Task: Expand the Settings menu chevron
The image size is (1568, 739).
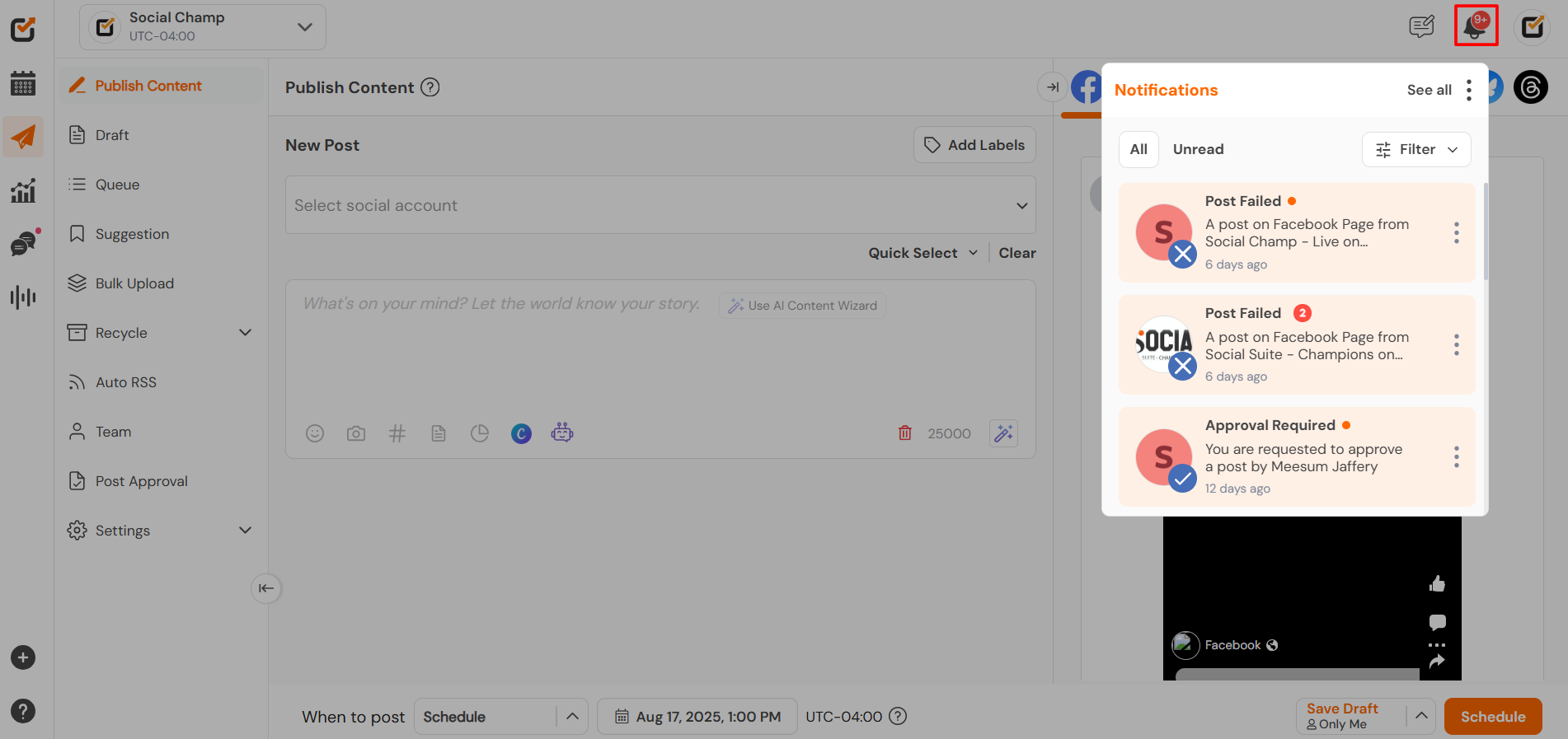Action: [245, 531]
